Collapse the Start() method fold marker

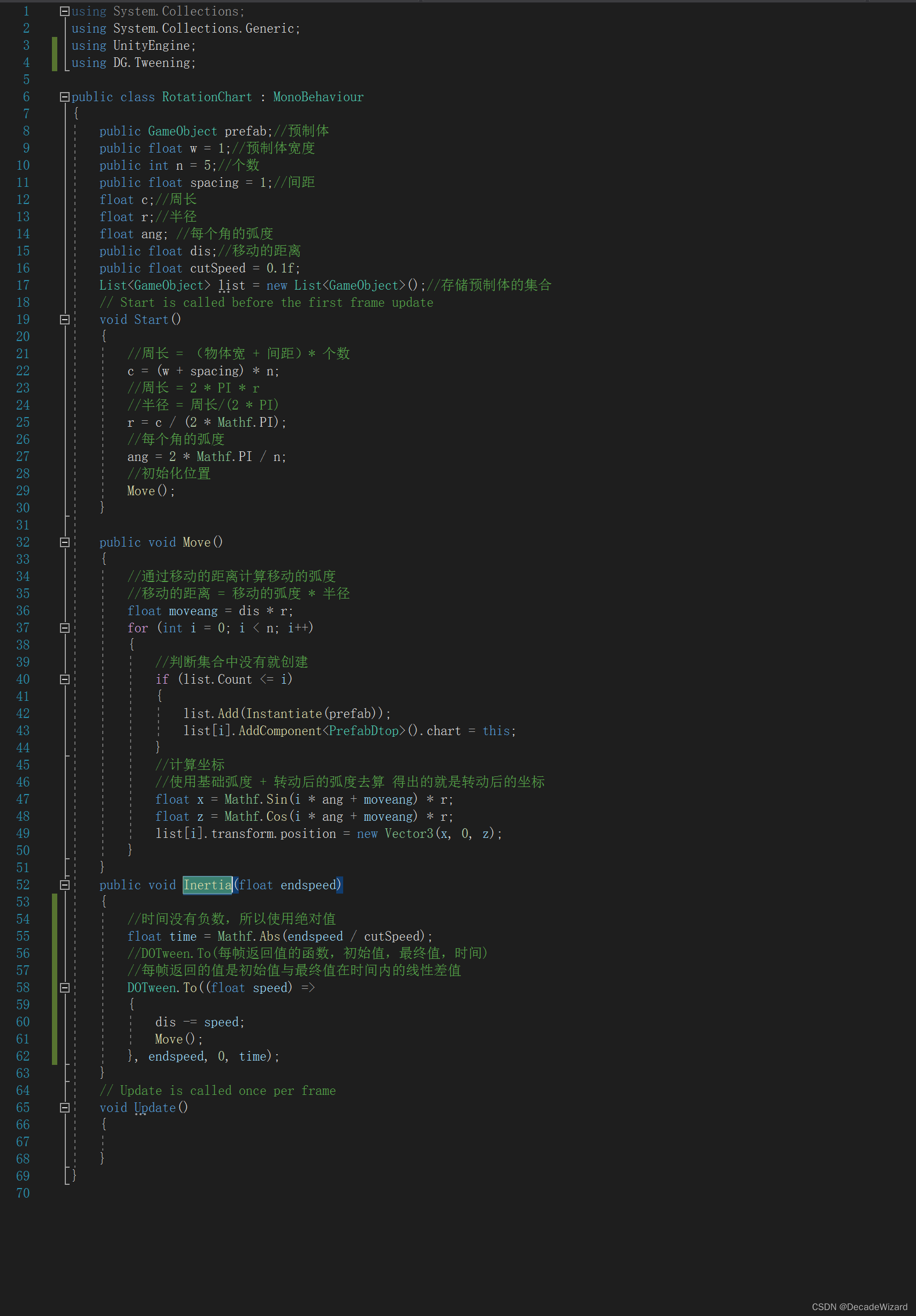[65, 320]
